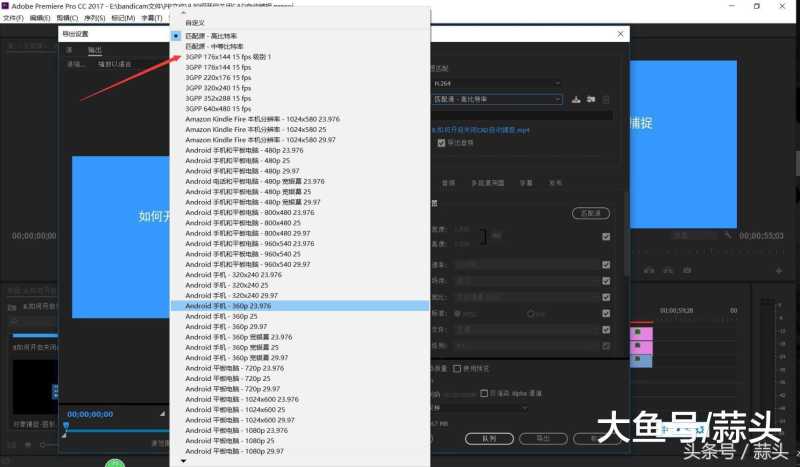
Task: Click the Premiere Pro logo in title bar
Action: pos(6,6)
